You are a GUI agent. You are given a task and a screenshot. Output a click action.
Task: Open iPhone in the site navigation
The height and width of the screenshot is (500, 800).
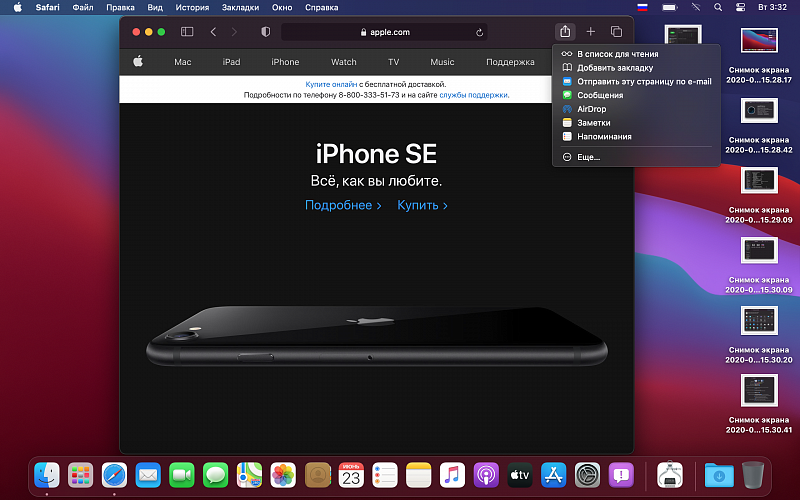[x=285, y=62]
